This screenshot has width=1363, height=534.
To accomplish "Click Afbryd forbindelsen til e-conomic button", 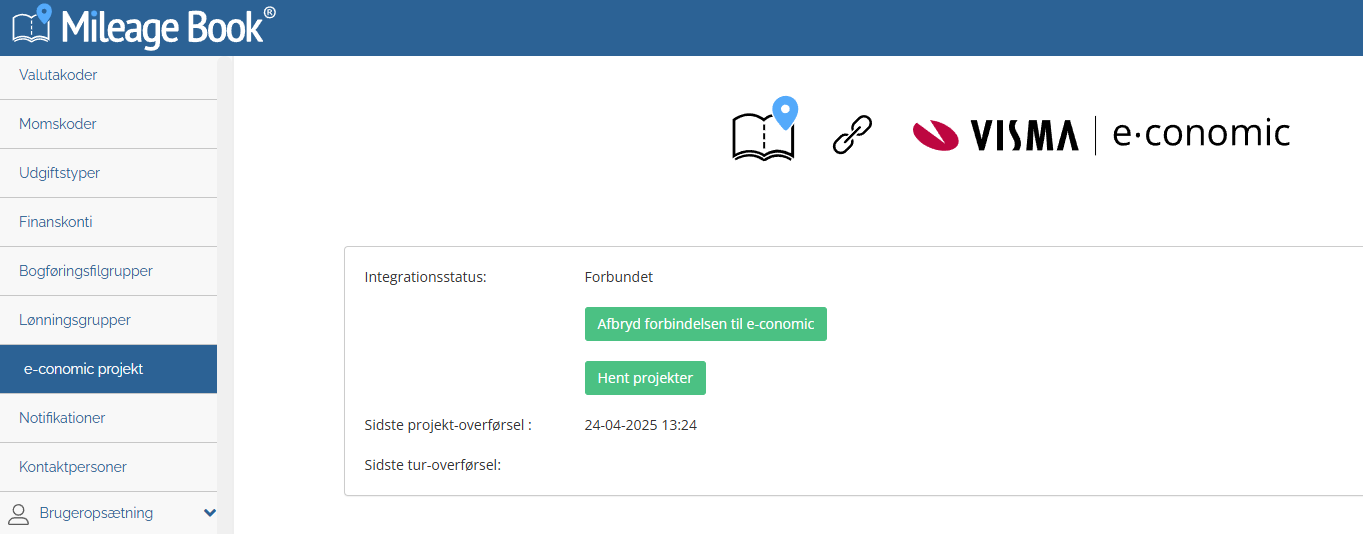I will click(x=706, y=324).
